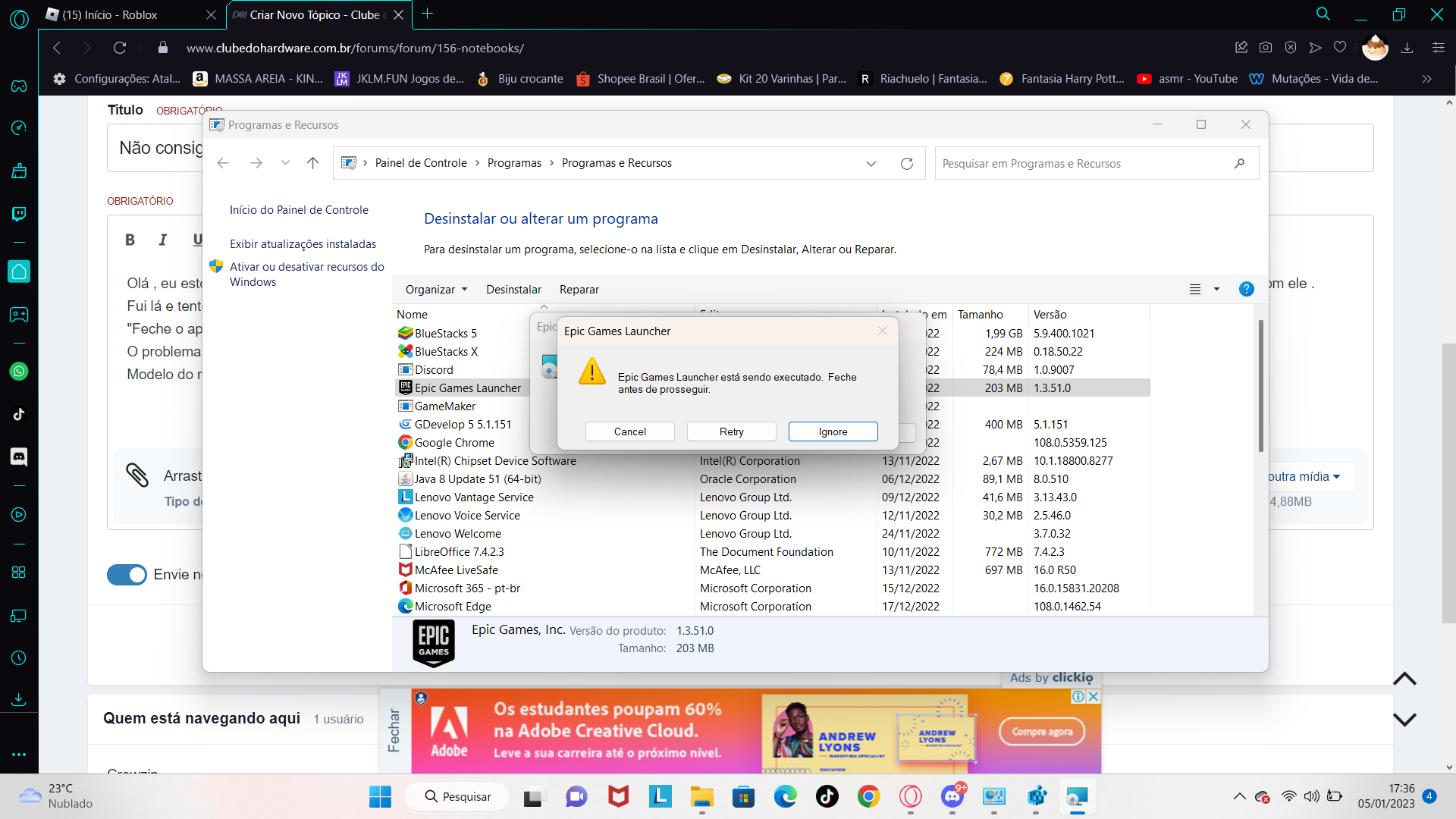
Task: Open the browser search tabs magnifier icon
Action: point(1323,14)
